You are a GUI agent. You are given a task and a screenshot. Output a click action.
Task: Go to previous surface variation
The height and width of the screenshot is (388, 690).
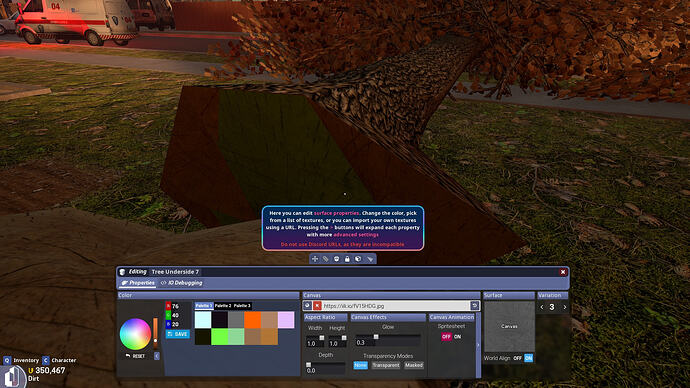coord(542,307)
